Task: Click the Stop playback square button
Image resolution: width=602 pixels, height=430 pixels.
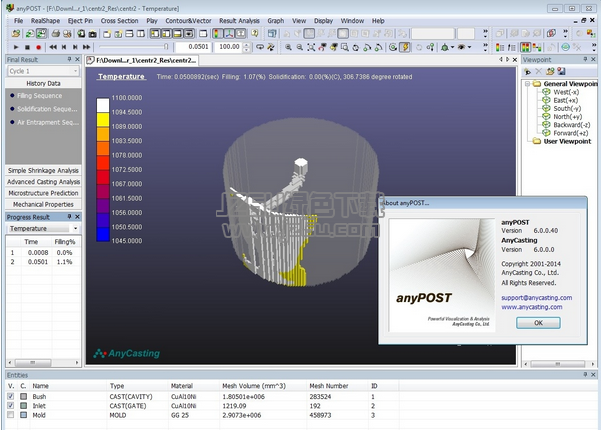Action: (x=27, y=47)
